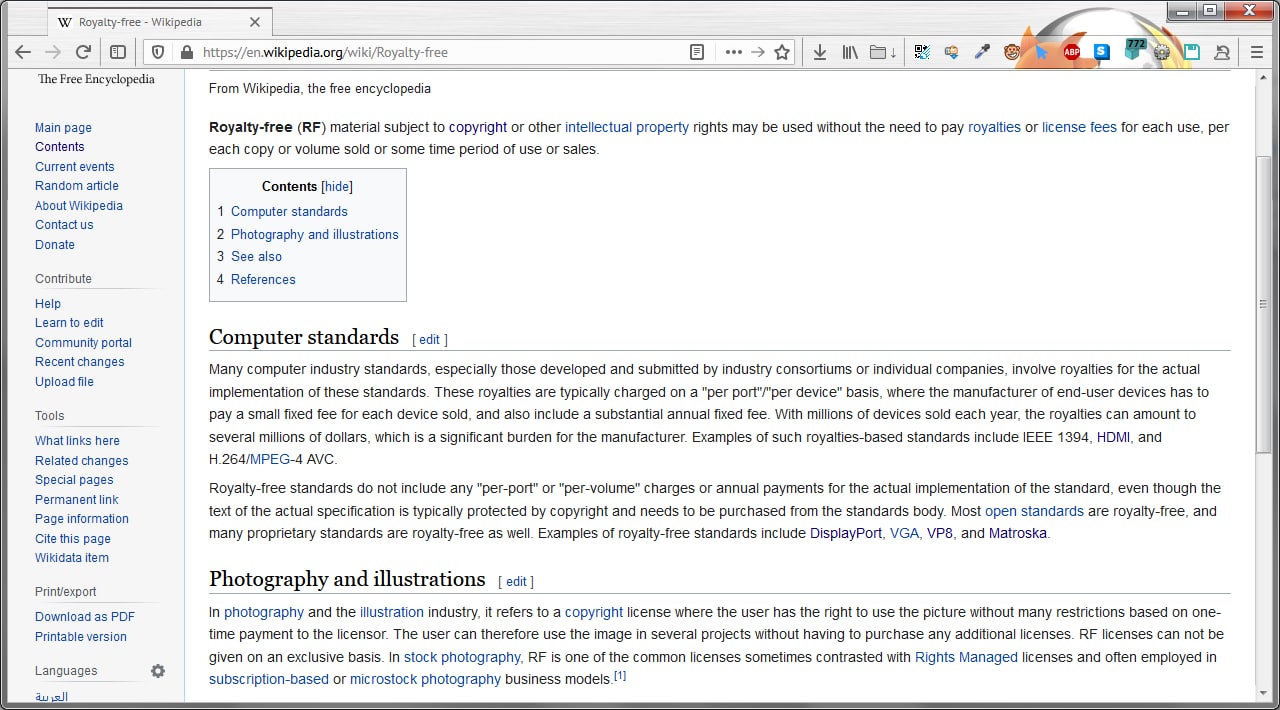The width and height of the screenshot is (1280, 710).
Task: Open the extension with 772 badge
Action: tap(1134, 50)
